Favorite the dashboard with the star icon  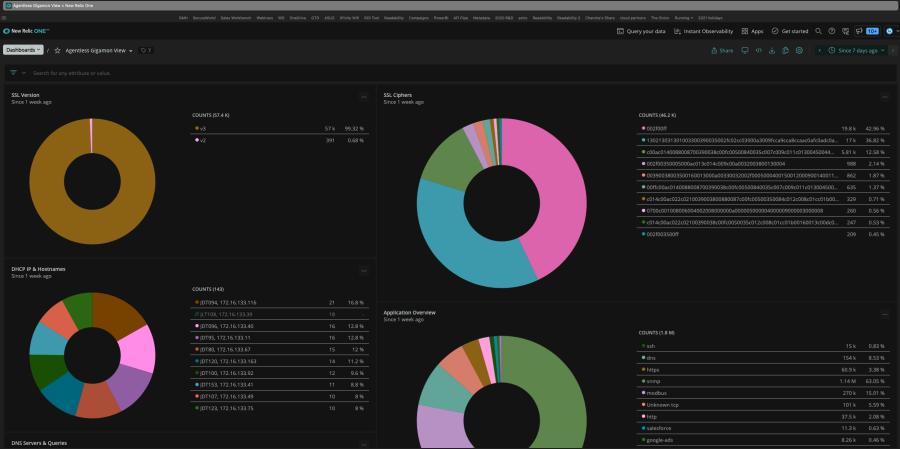57,51
